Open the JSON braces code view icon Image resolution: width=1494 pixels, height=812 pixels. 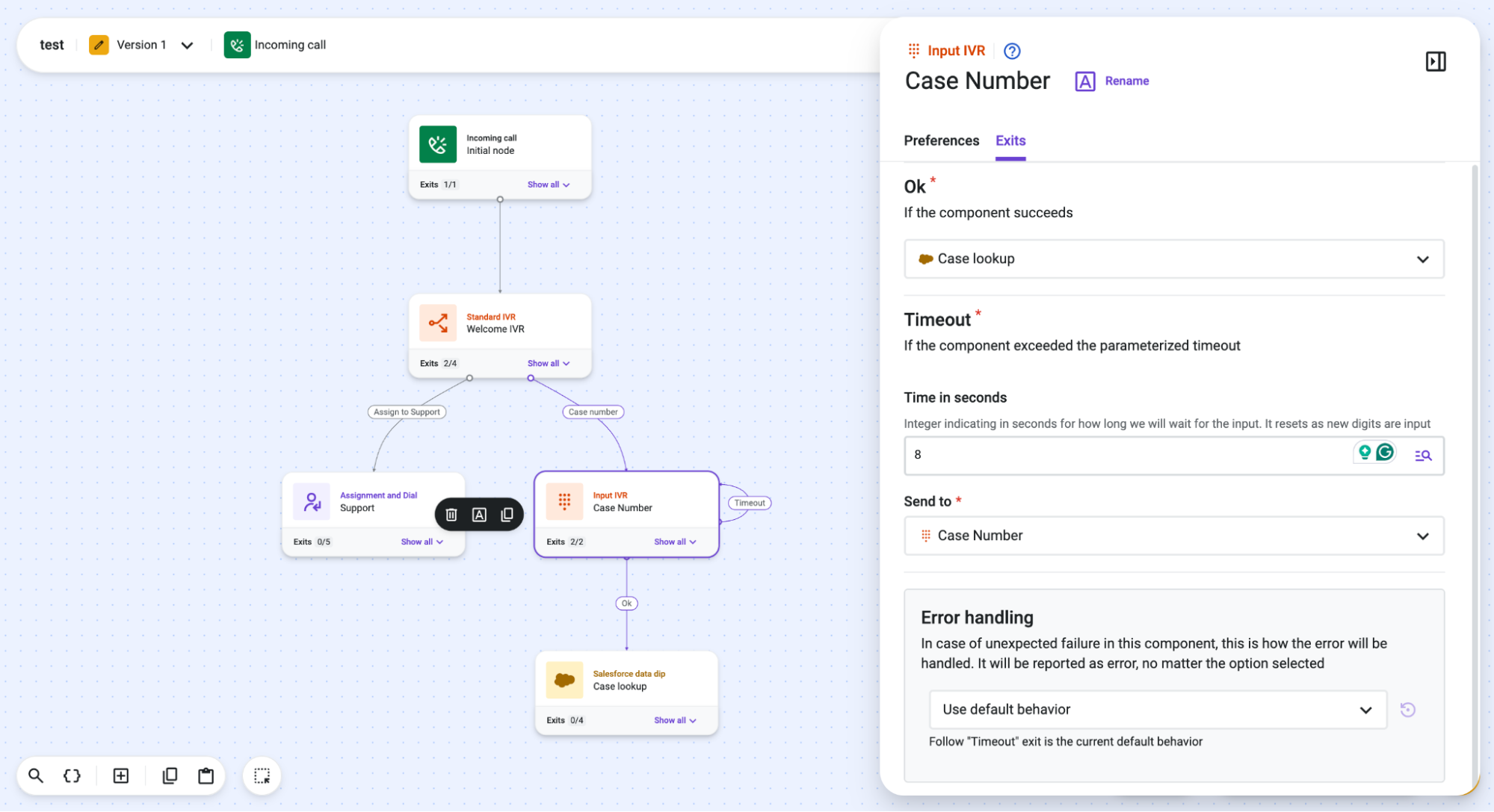click(x=72, y=775)
